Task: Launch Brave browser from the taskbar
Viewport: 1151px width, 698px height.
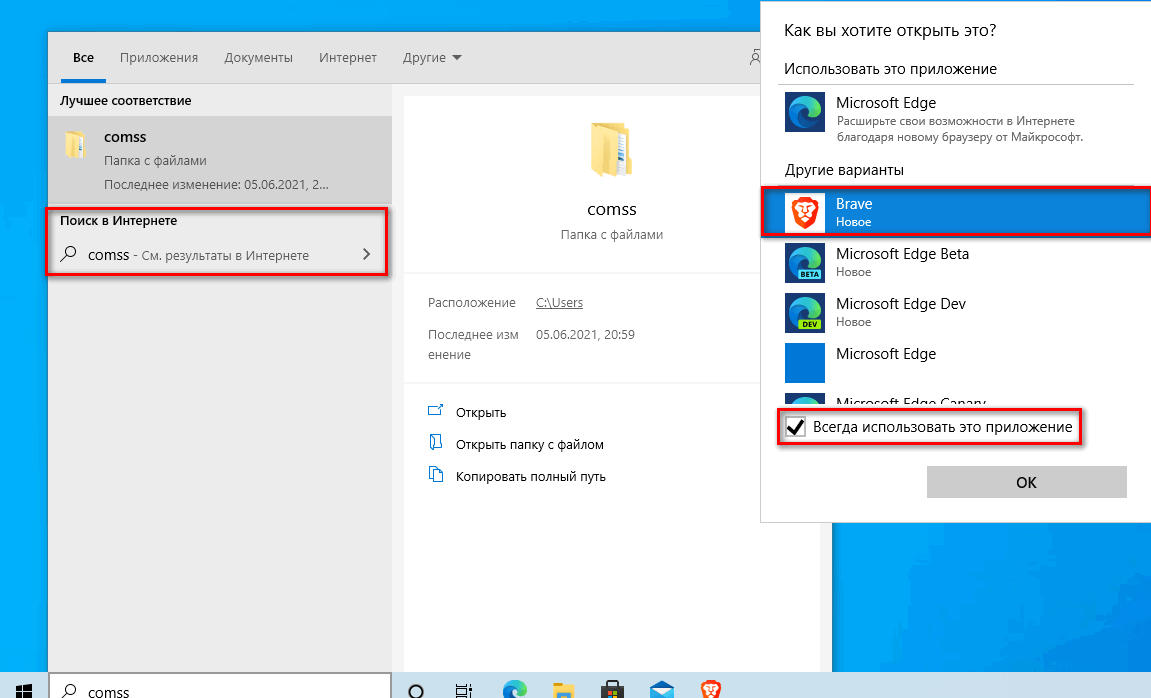Action: click(711, 690)
